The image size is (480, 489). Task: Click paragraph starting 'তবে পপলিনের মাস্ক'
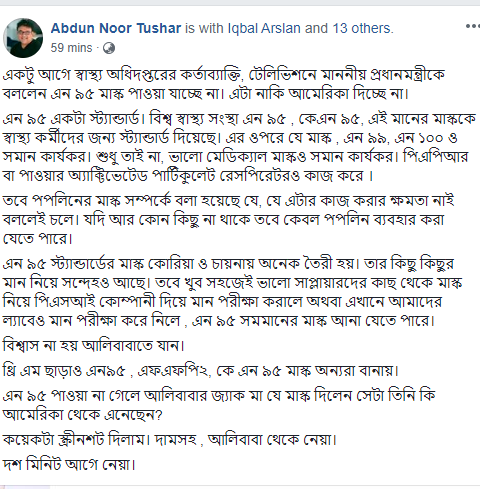(228, 219)
